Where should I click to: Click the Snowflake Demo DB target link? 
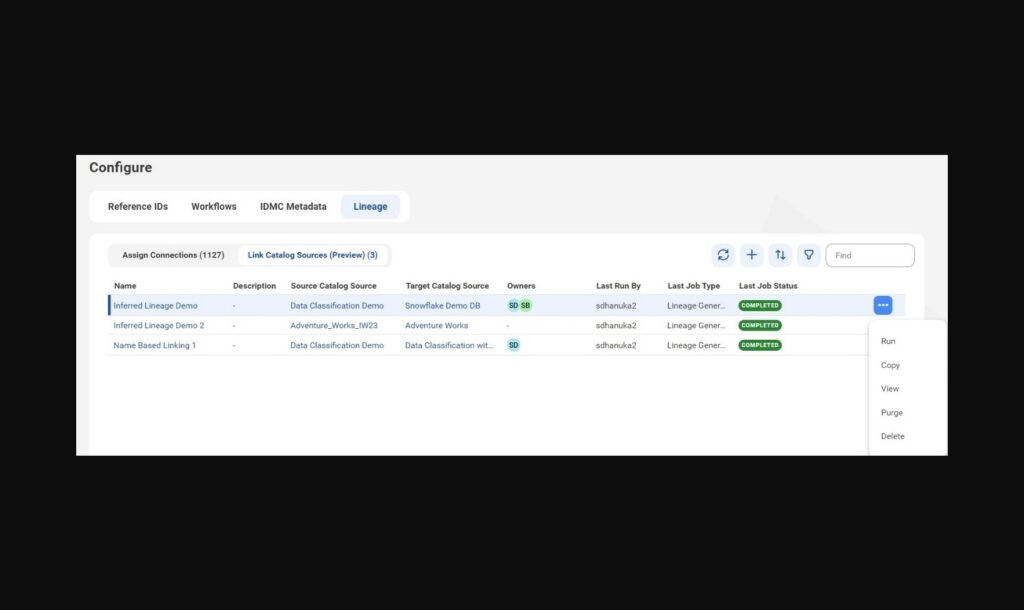click(442, 306)
